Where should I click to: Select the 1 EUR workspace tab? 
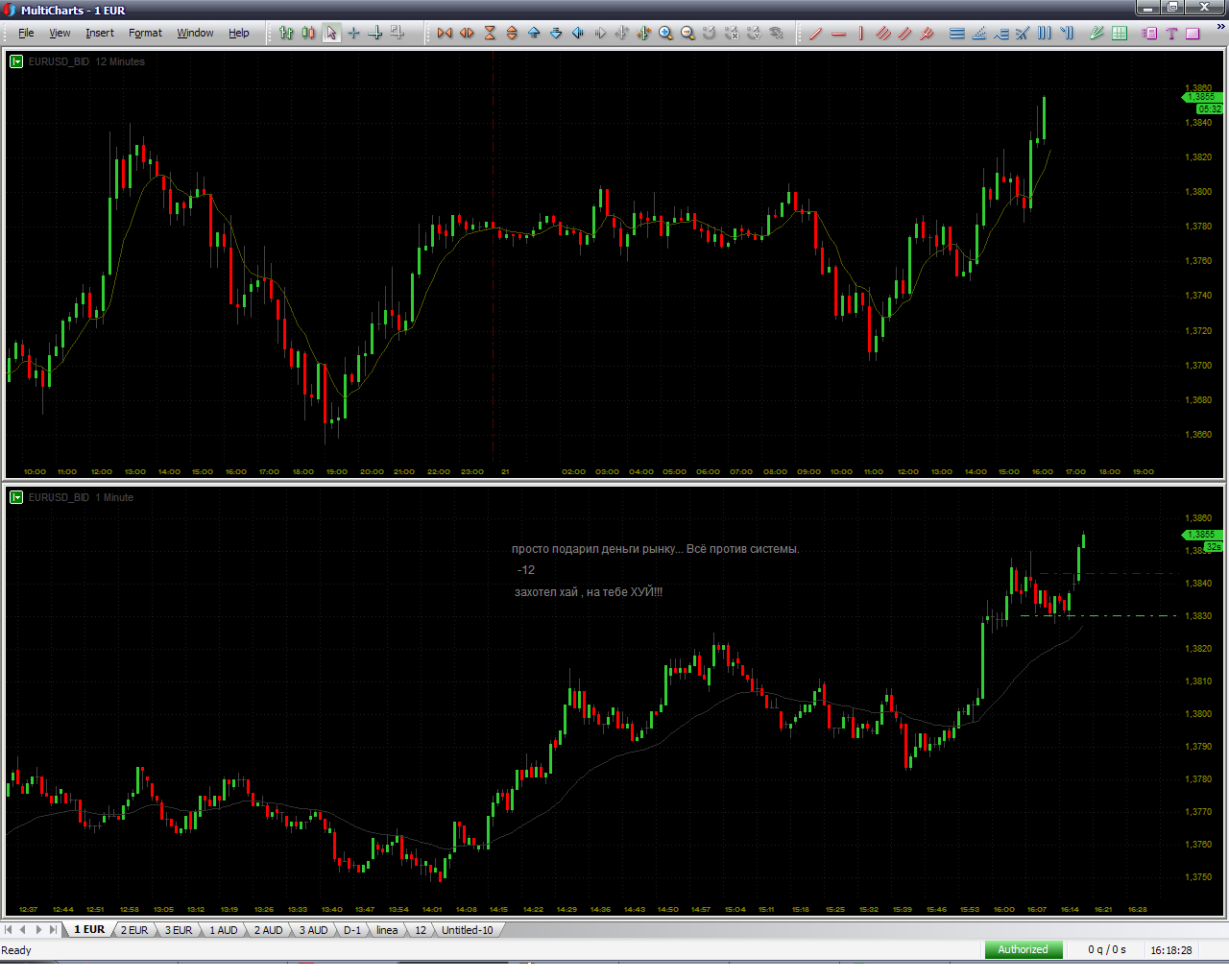89,930
